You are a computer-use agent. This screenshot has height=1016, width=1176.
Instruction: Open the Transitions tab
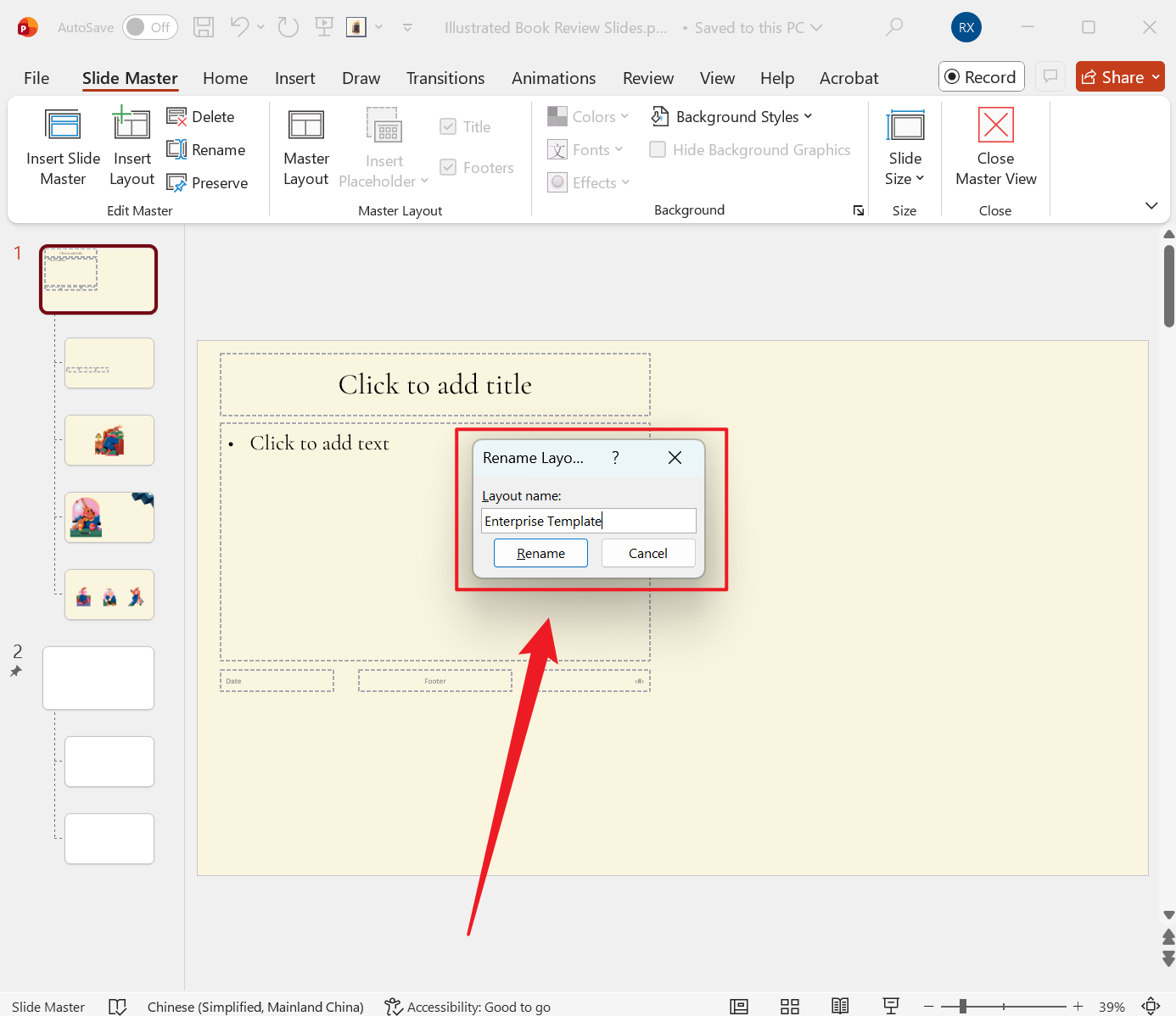(445, 78)
